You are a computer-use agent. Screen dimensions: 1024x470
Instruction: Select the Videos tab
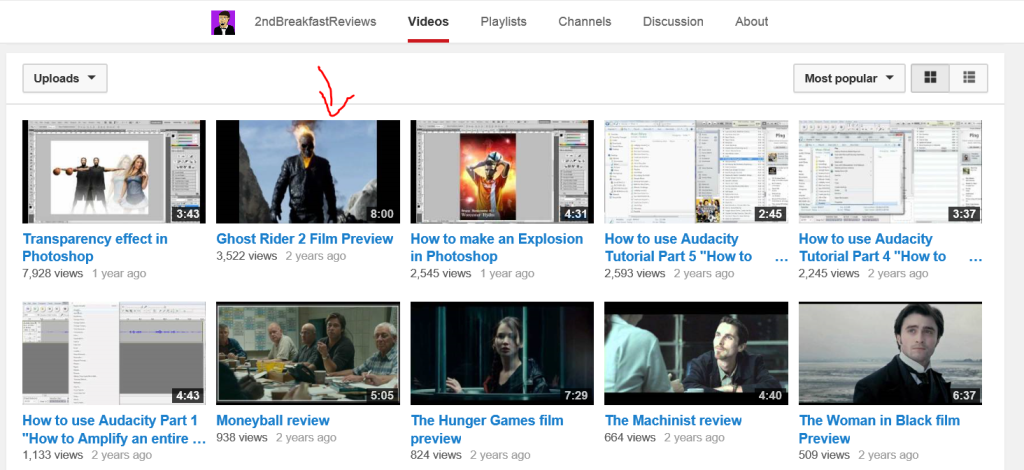click(x=428, y=22)
